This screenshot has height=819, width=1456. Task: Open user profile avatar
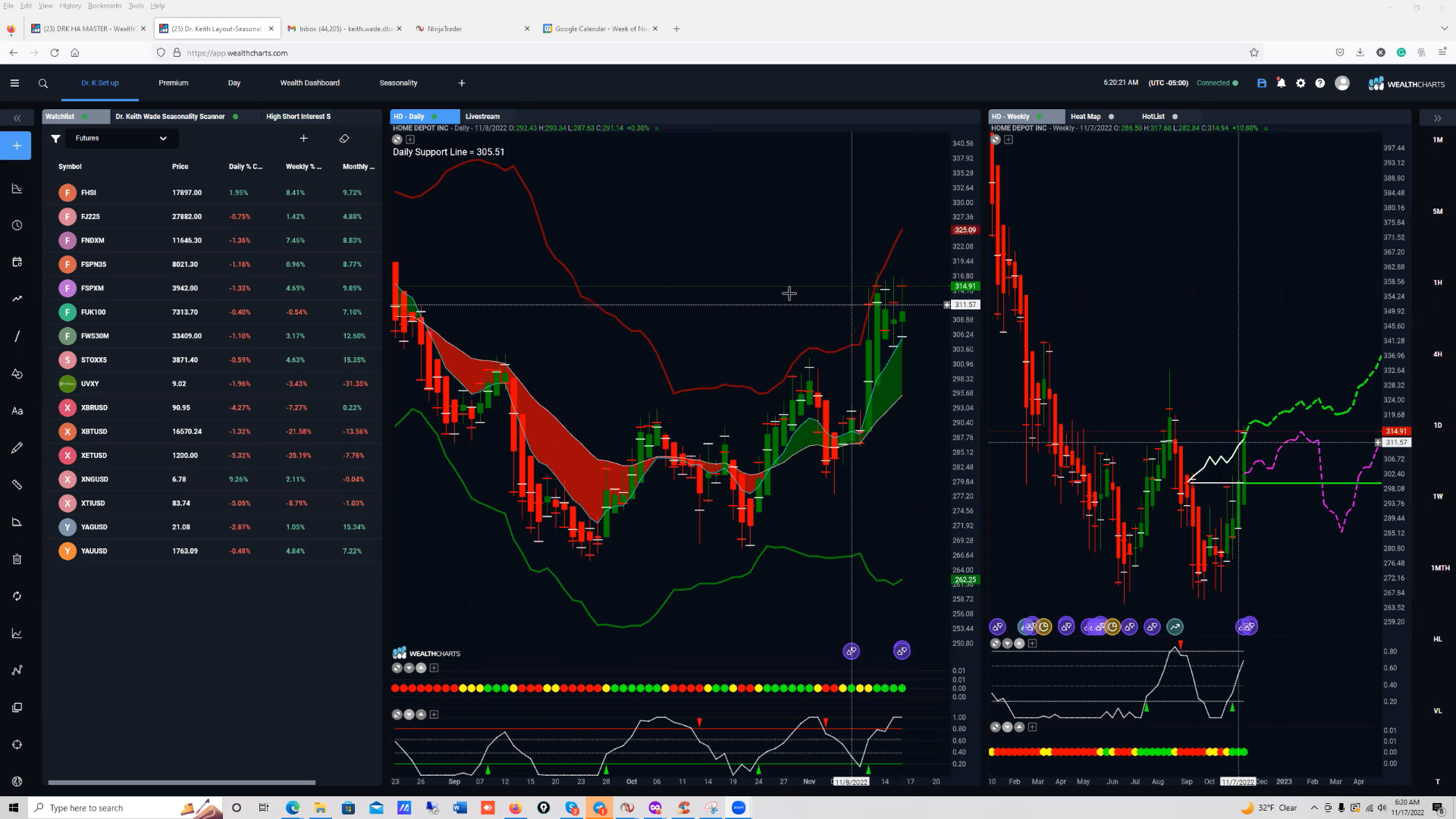(x=1342, y=83)
